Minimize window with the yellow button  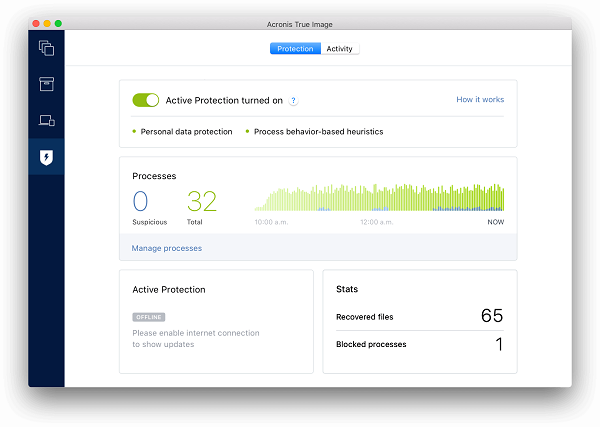click(47, 22)
